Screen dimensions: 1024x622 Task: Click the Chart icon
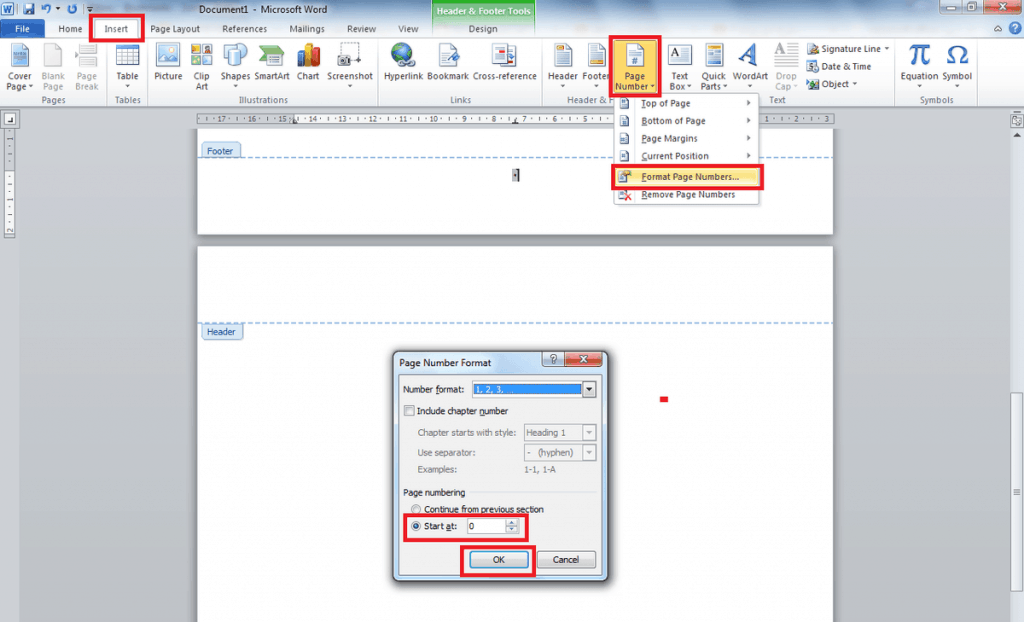pyautogui.click(x=308, y=62)
